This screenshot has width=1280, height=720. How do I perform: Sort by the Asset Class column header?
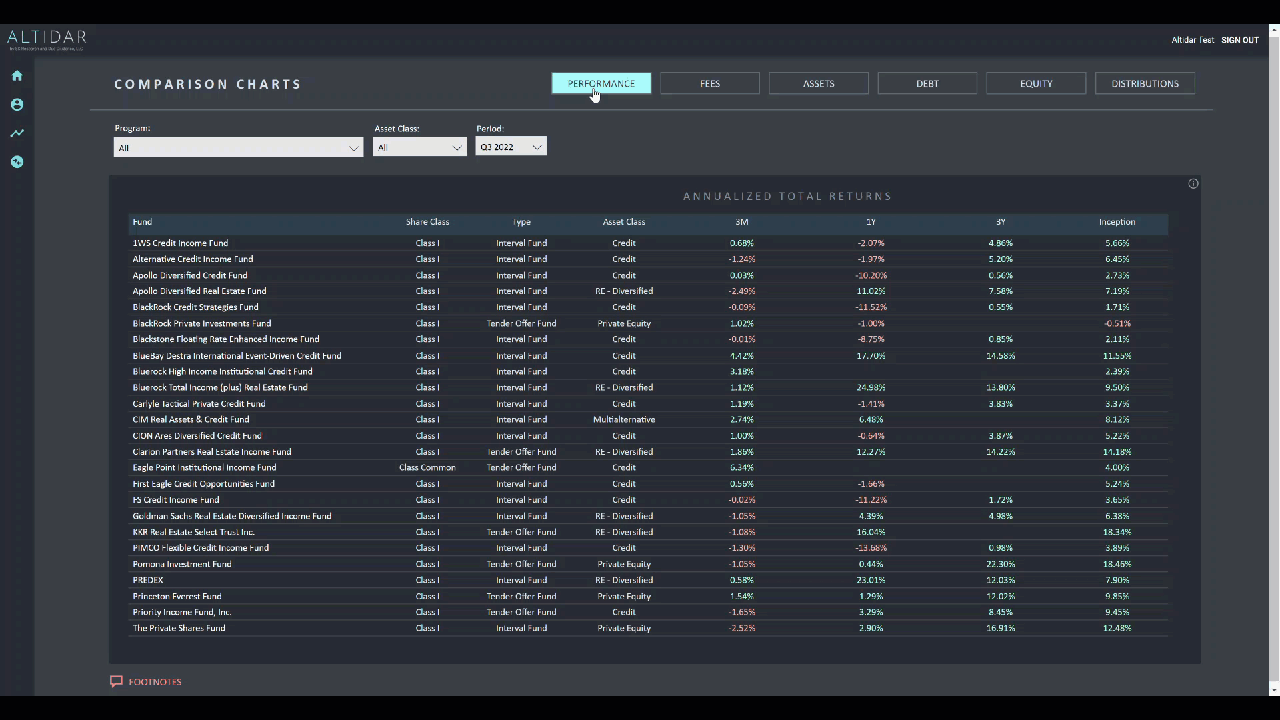pyautogui.click(x=624, y=222)
